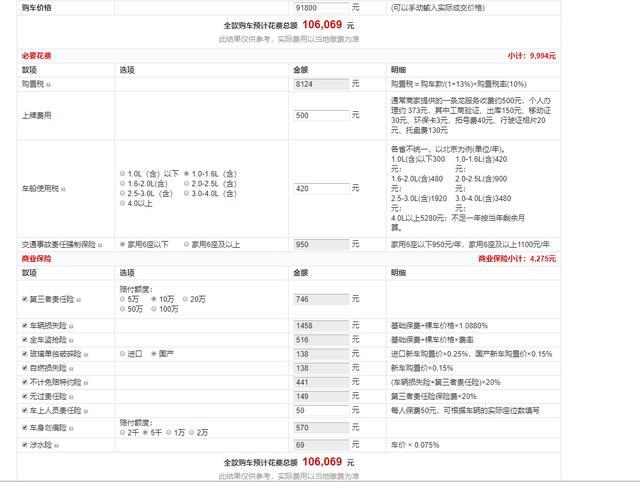Click the help icon beside 车船使用税
The width and height of the screenshot is (640, 482).
click(63, 189)
